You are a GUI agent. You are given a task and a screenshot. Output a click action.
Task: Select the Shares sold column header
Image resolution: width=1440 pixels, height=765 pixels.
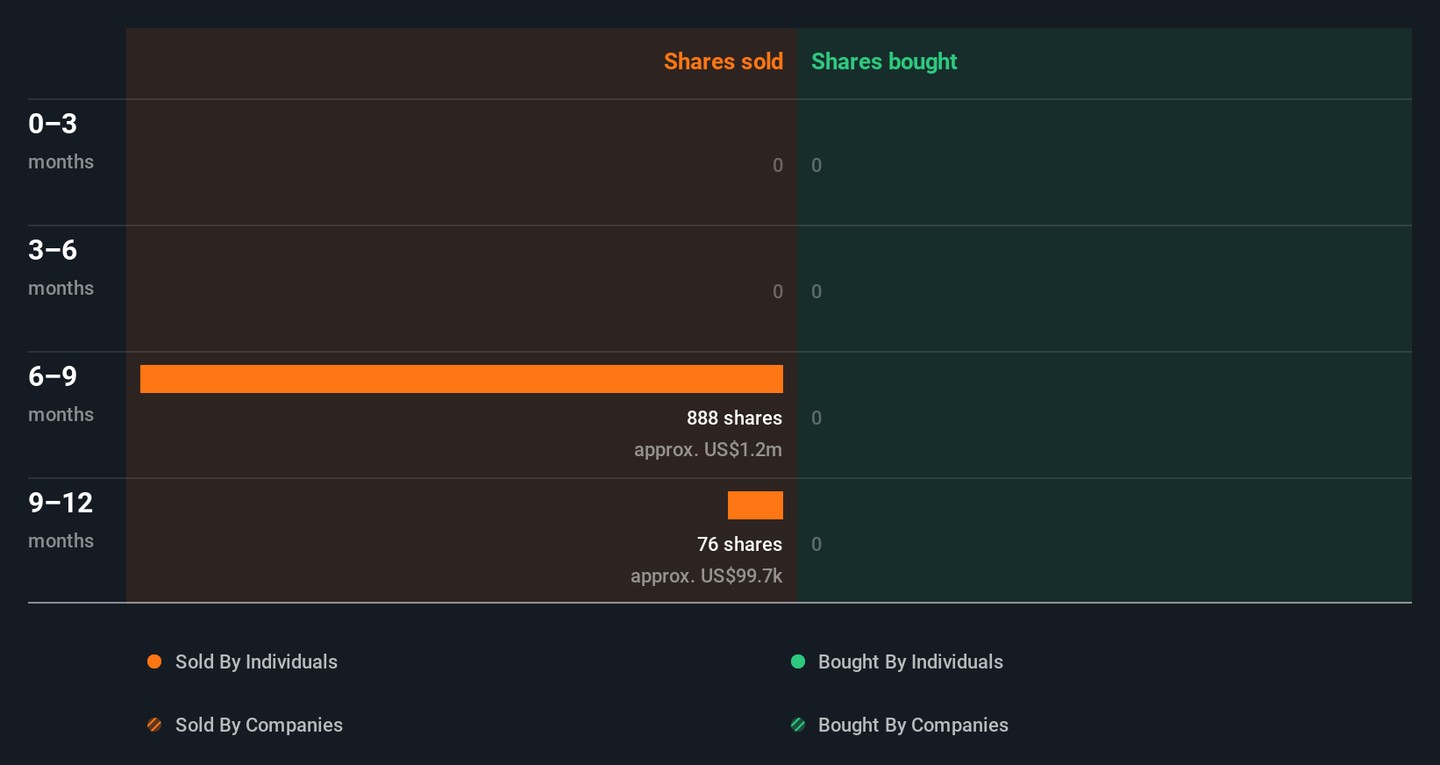point(723,61)
